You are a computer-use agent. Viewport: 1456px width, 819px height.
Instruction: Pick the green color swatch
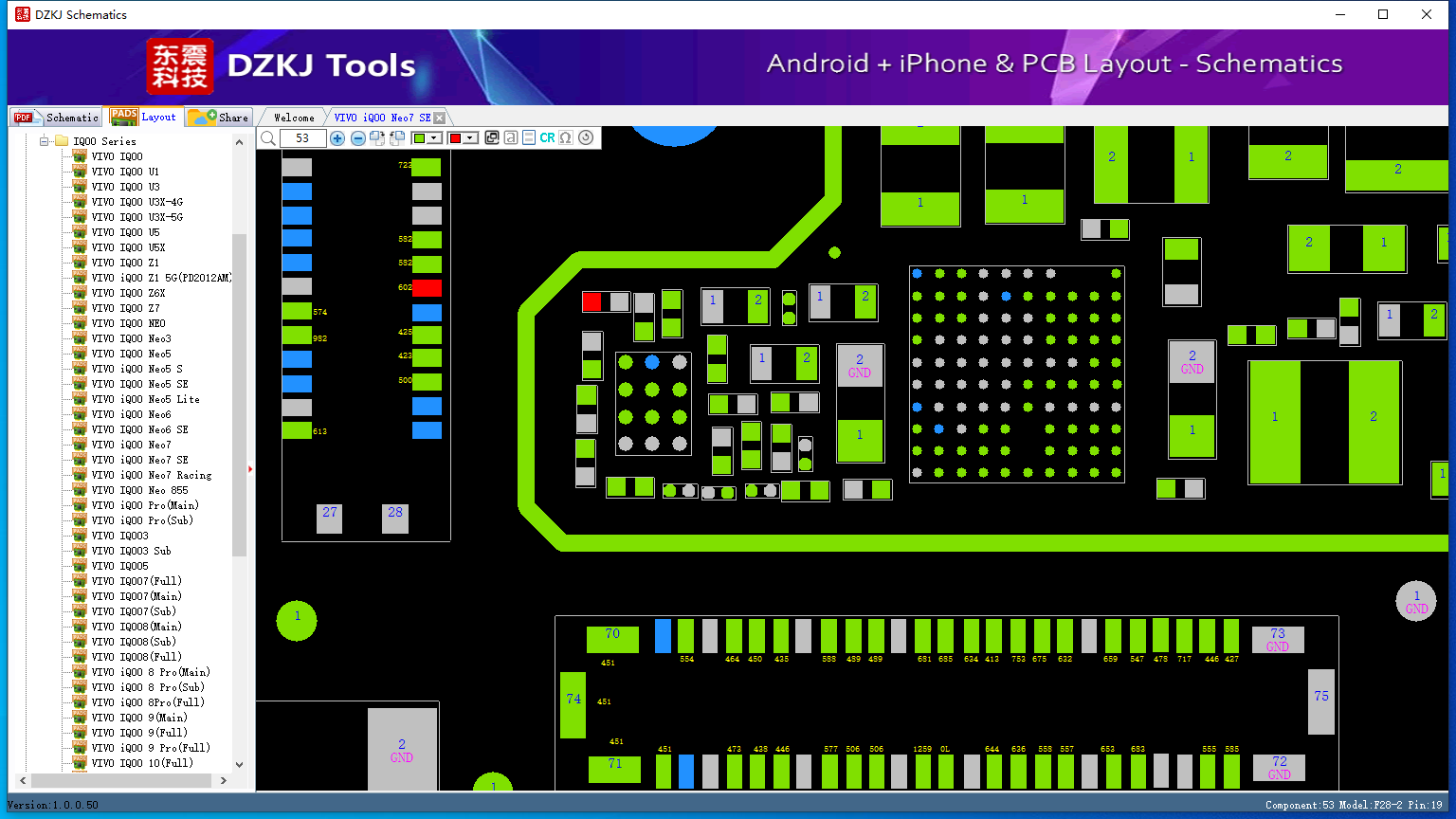coord(420,138)
